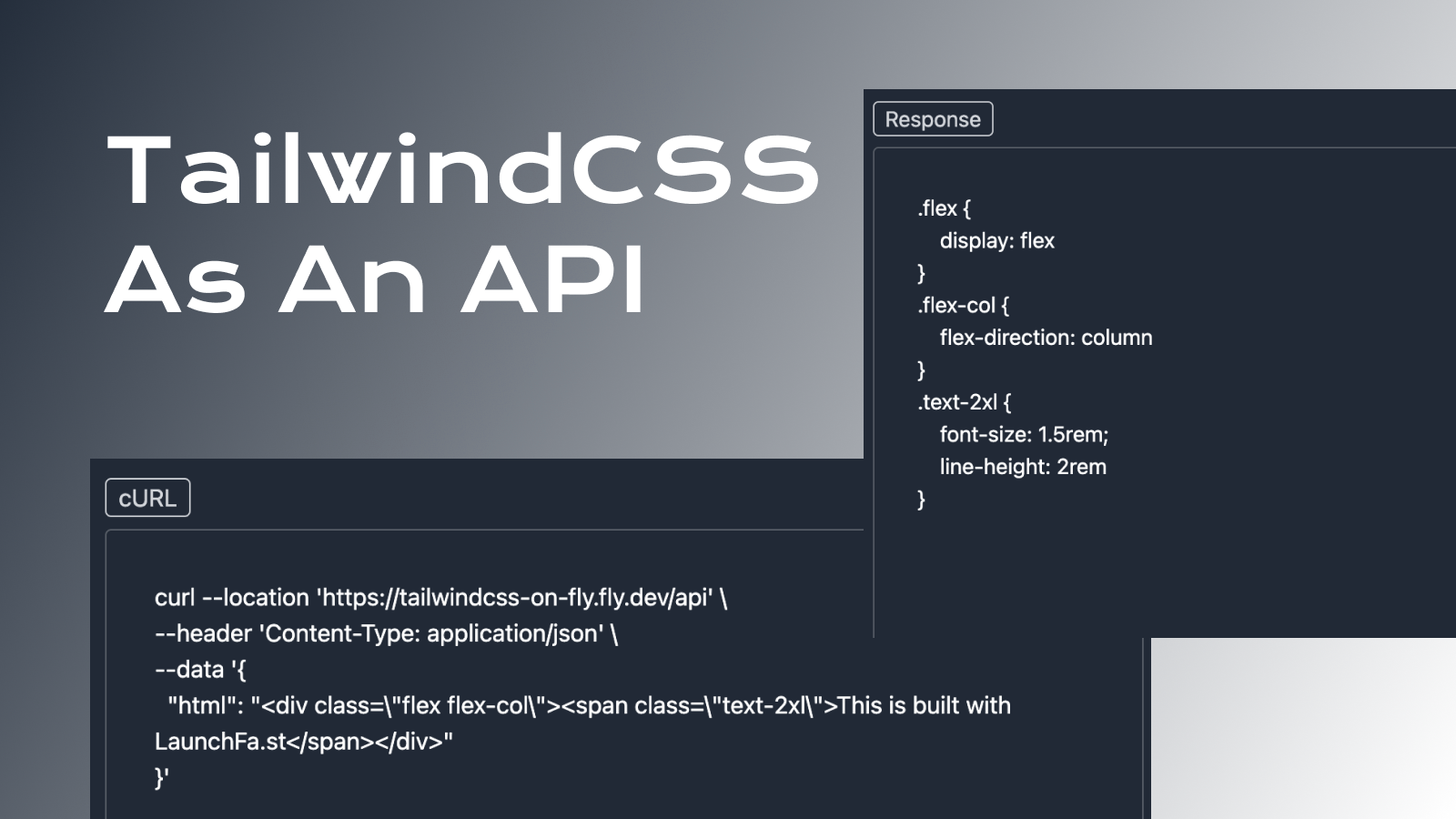Click the '.flex {' line in Response
This screenshot has width=1456, height=819.
tap(944, 208)
